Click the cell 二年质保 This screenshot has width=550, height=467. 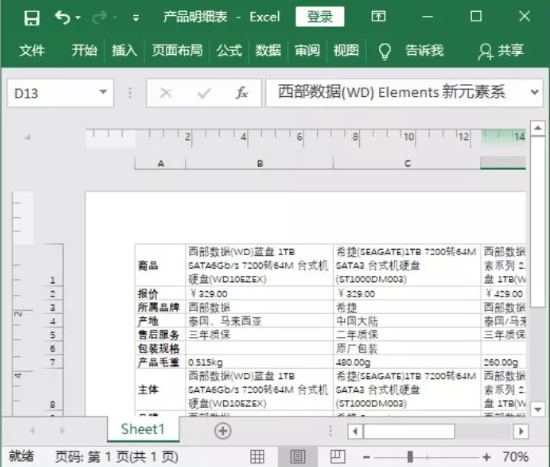point(407,335)
